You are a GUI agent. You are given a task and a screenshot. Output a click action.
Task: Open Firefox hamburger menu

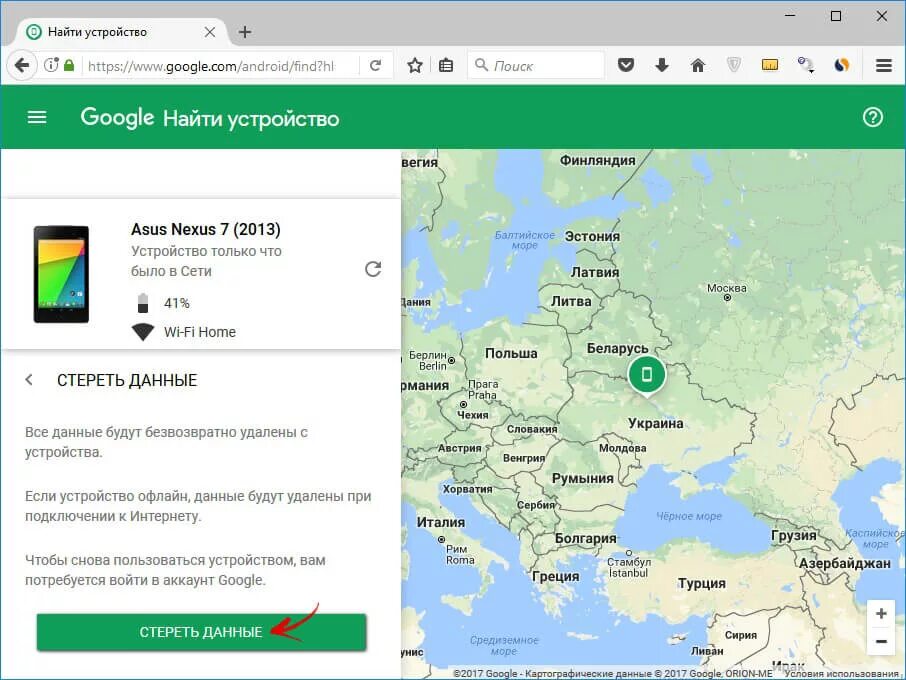(883, 65)
